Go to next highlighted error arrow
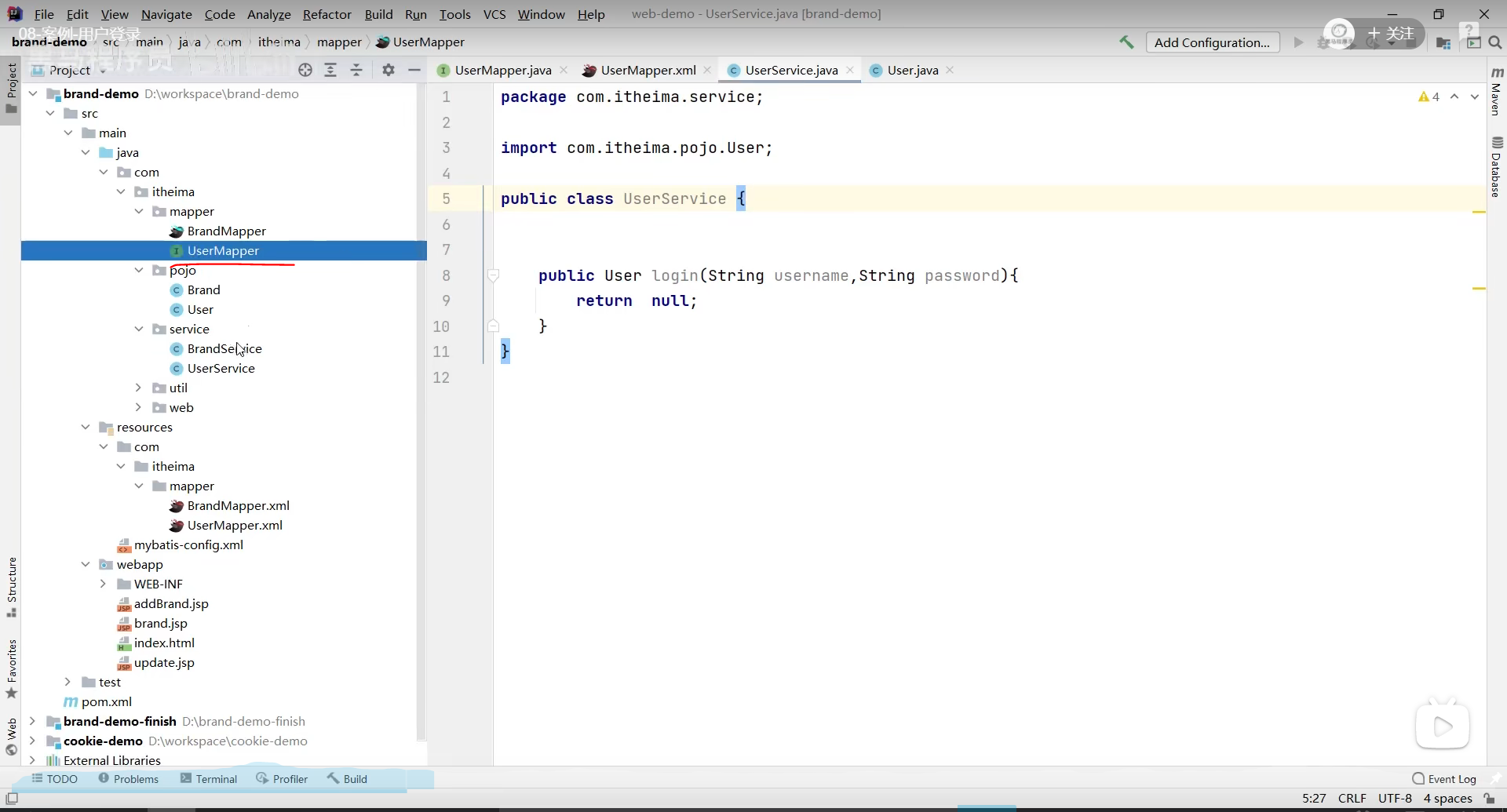This screenshot has height=812, width=1507. pos(1475,96)
